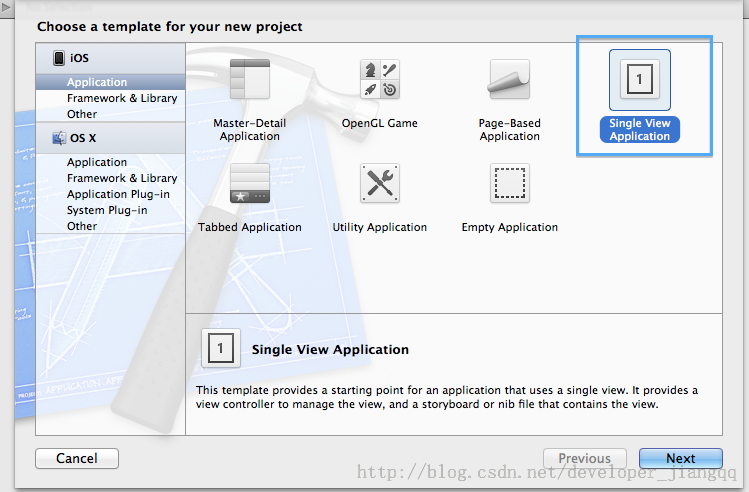Screen dimensions: 749x492
Task: Click the Previous button
Action: click(584, 458)
